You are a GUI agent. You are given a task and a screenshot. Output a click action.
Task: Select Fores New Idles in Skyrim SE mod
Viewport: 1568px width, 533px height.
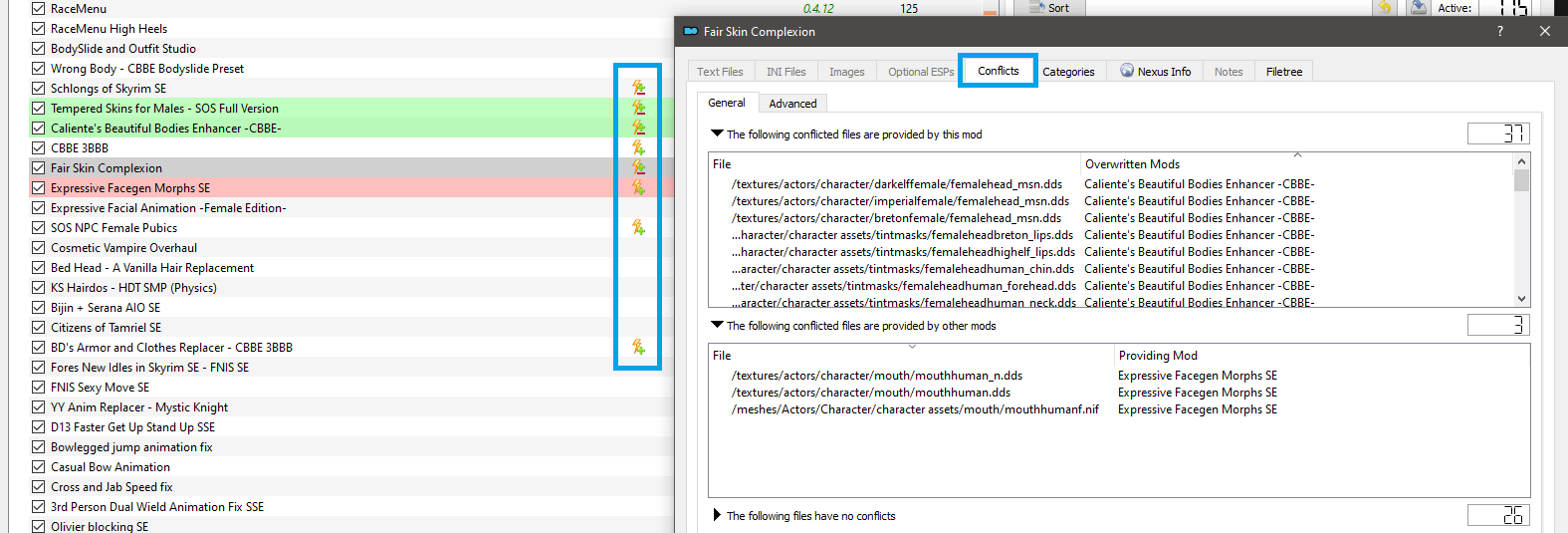351,367
